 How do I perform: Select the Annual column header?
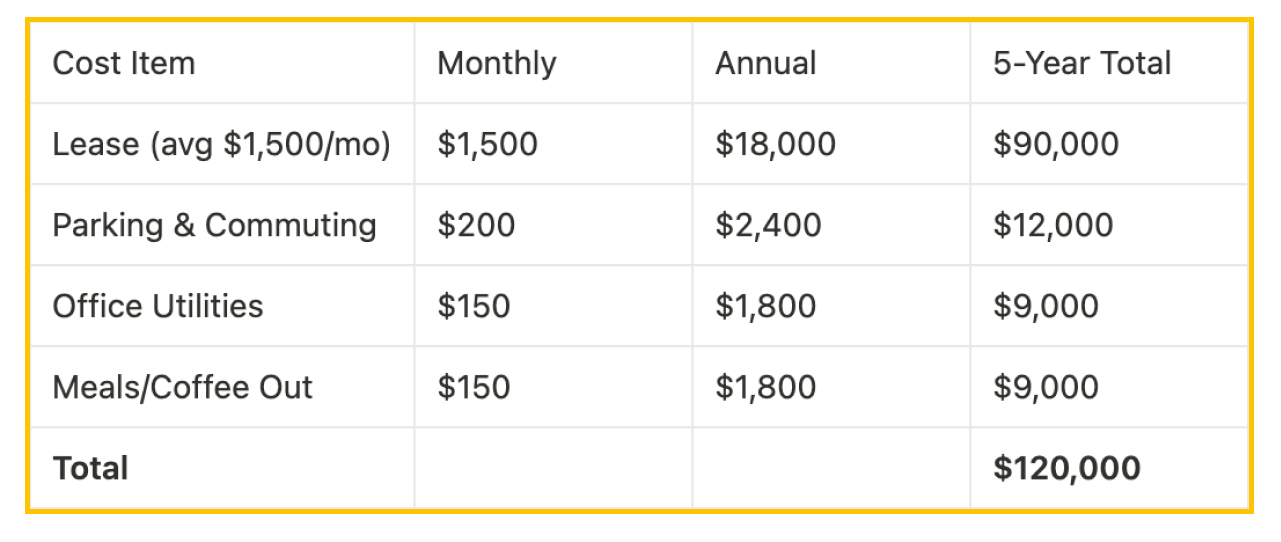831,63
